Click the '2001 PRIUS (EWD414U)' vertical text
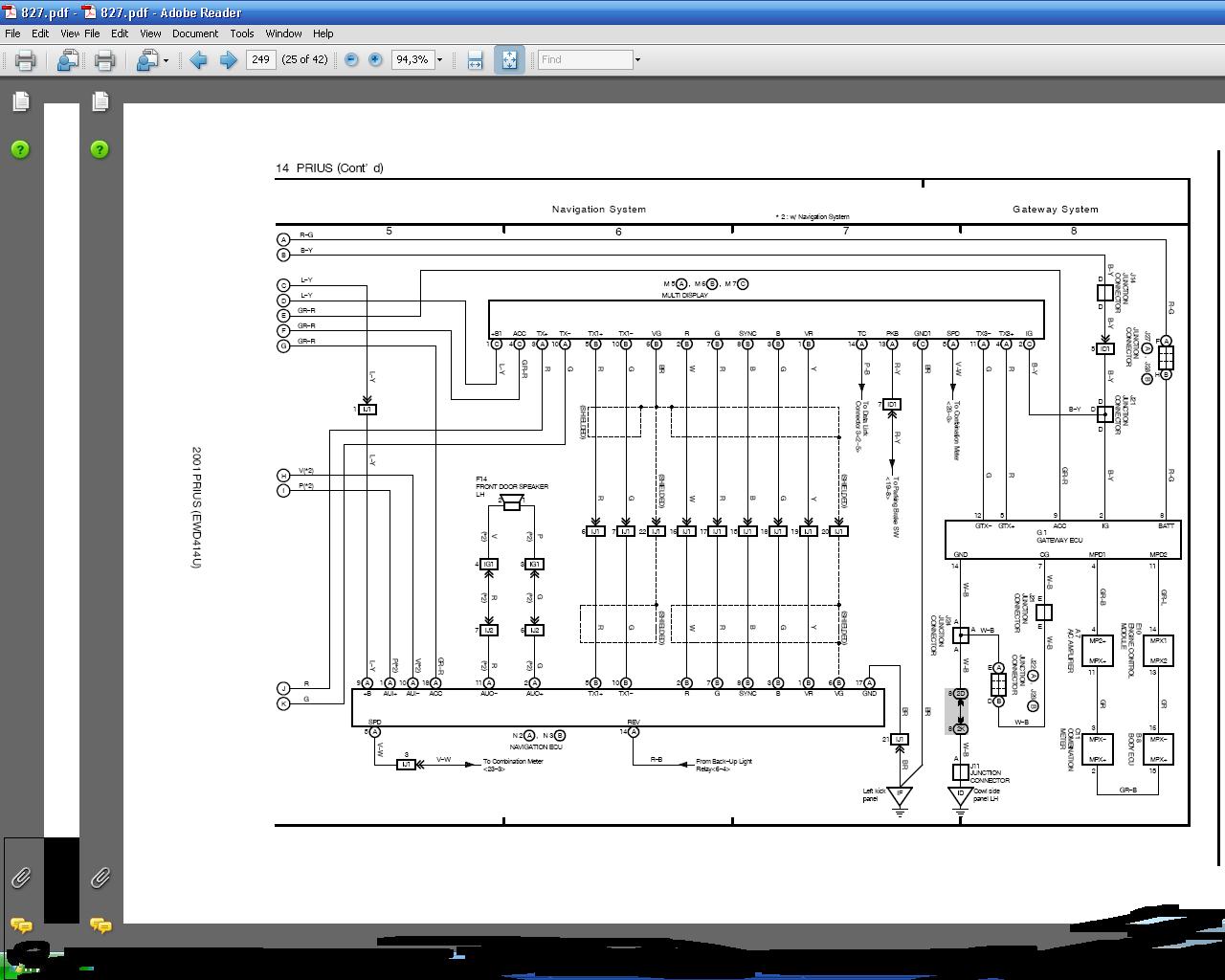Viewport: 1225px width, 980px height. (196, 507)
